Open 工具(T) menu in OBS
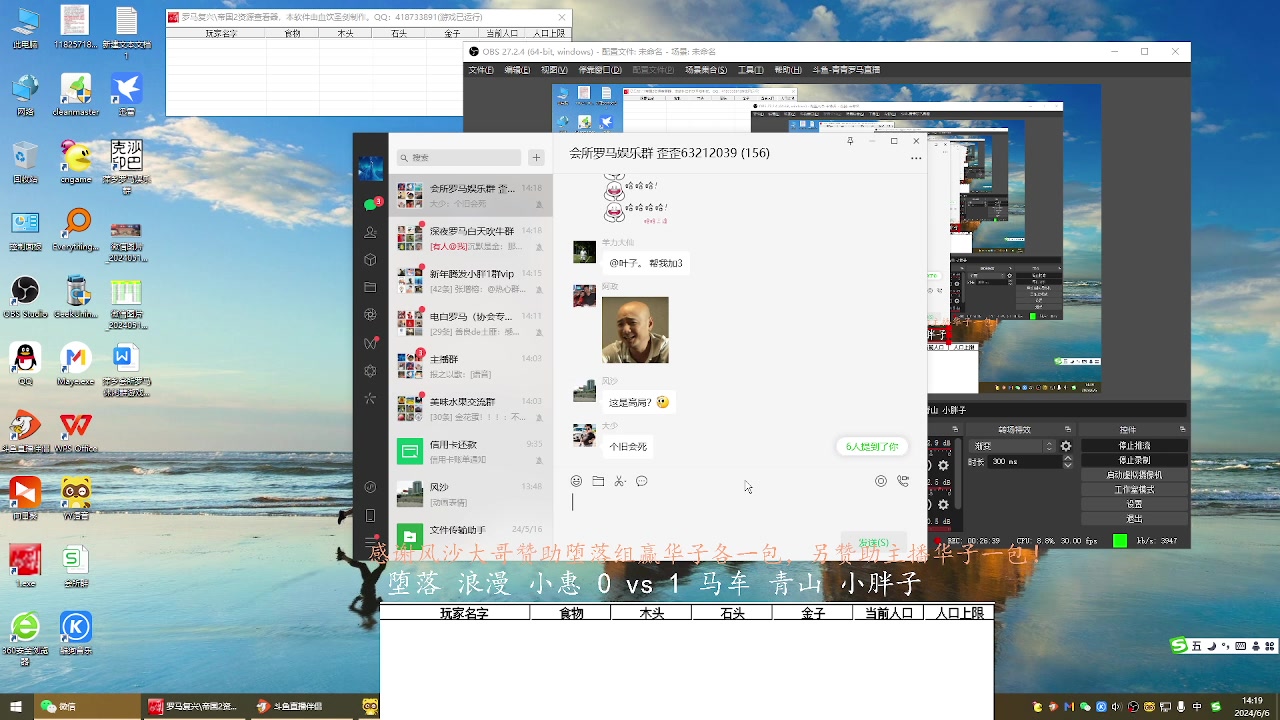 [751, 70]
